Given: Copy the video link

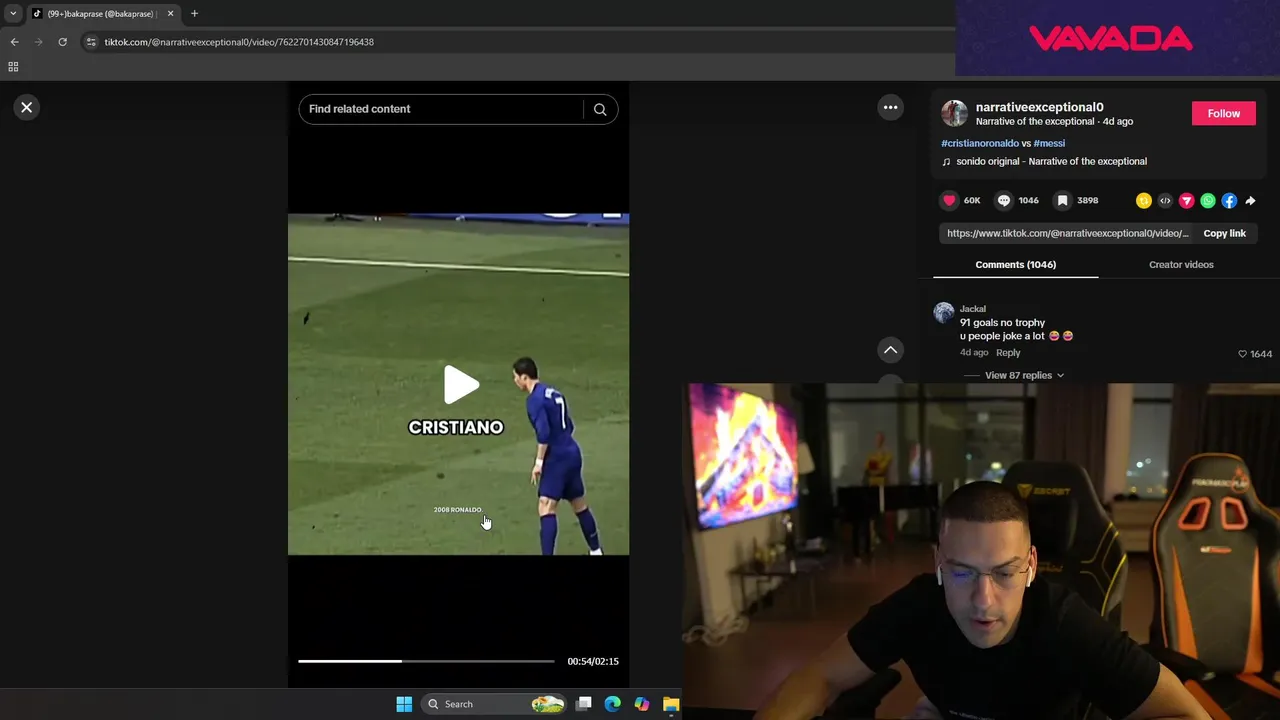Looking at the screenshot, I should coord(1224,233).
